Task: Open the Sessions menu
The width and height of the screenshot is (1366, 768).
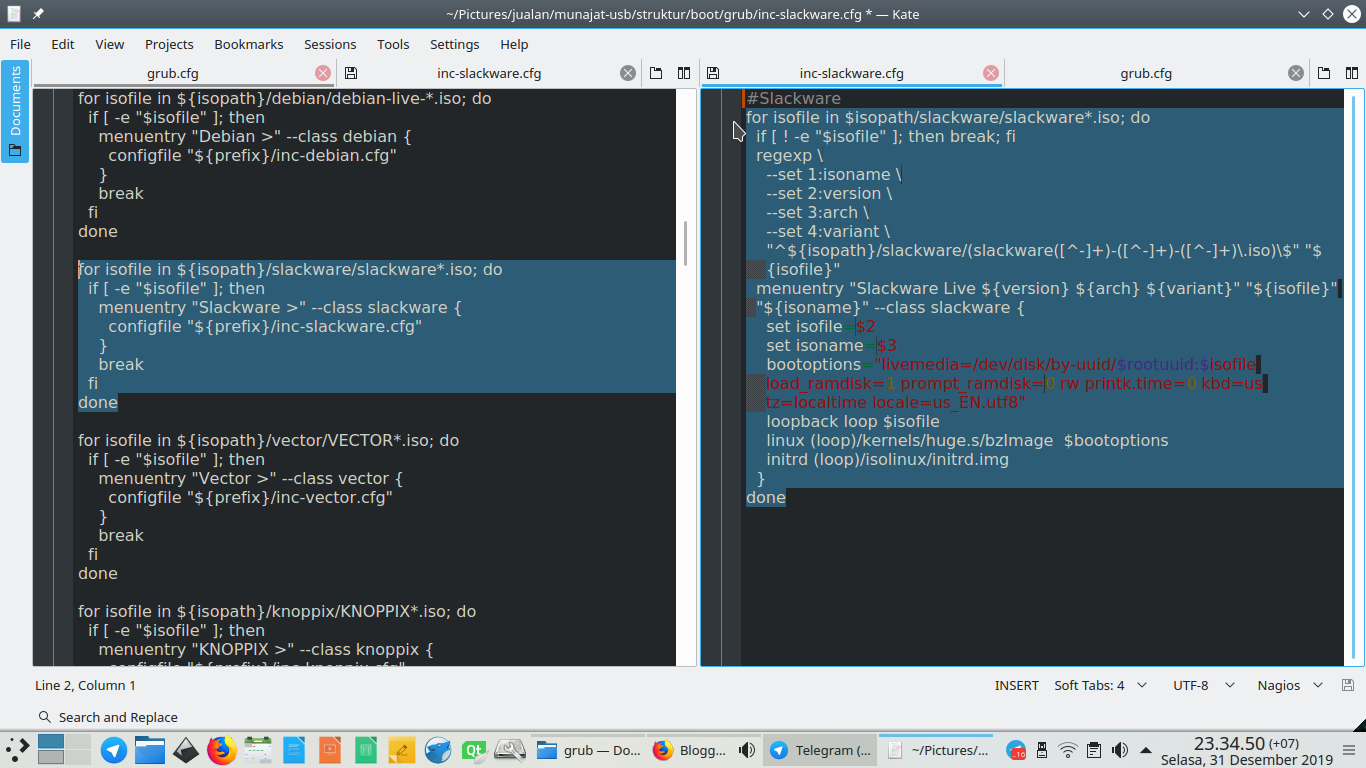Action: tap(330, 44)
